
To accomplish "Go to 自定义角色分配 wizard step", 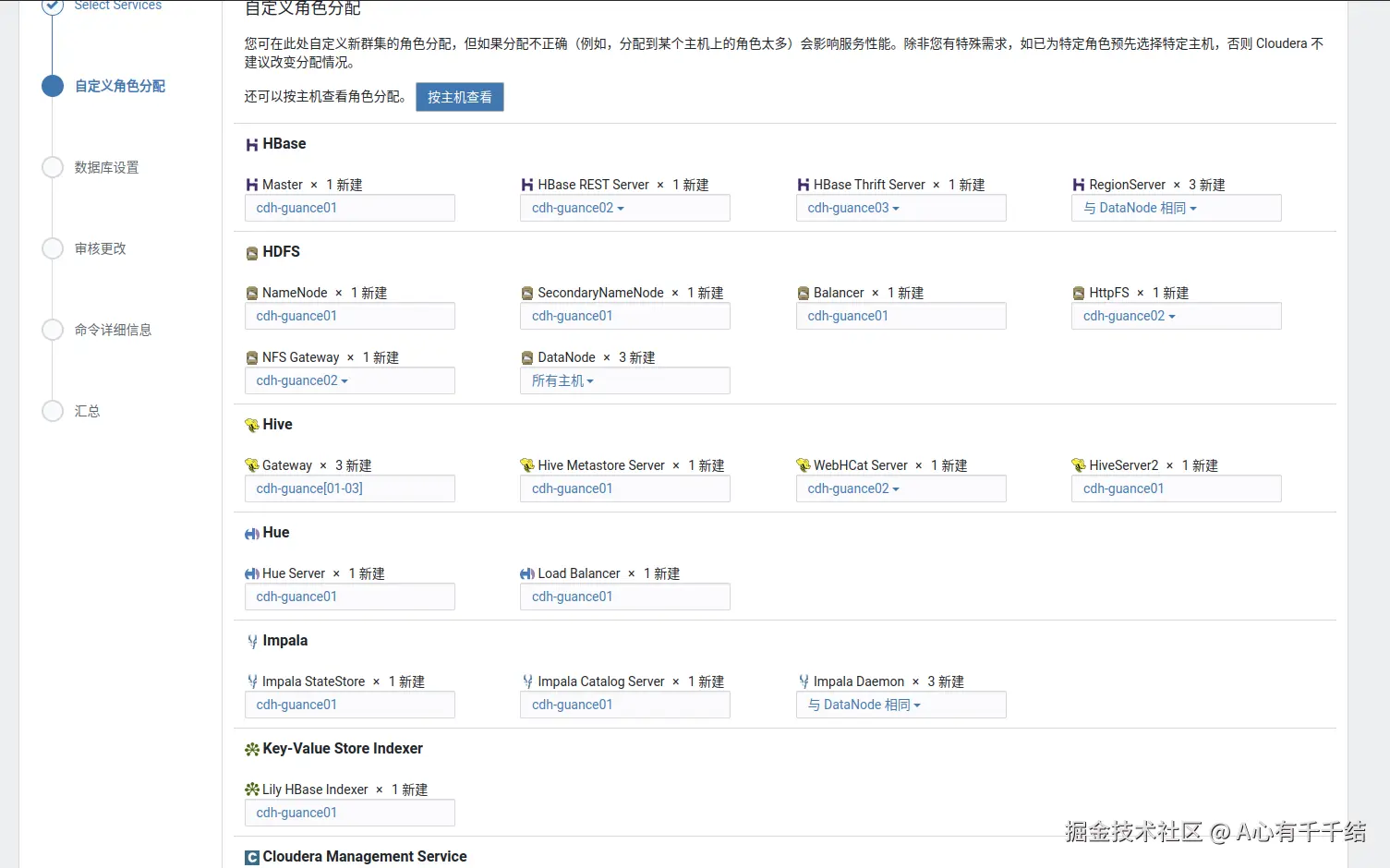I will 120,86.
